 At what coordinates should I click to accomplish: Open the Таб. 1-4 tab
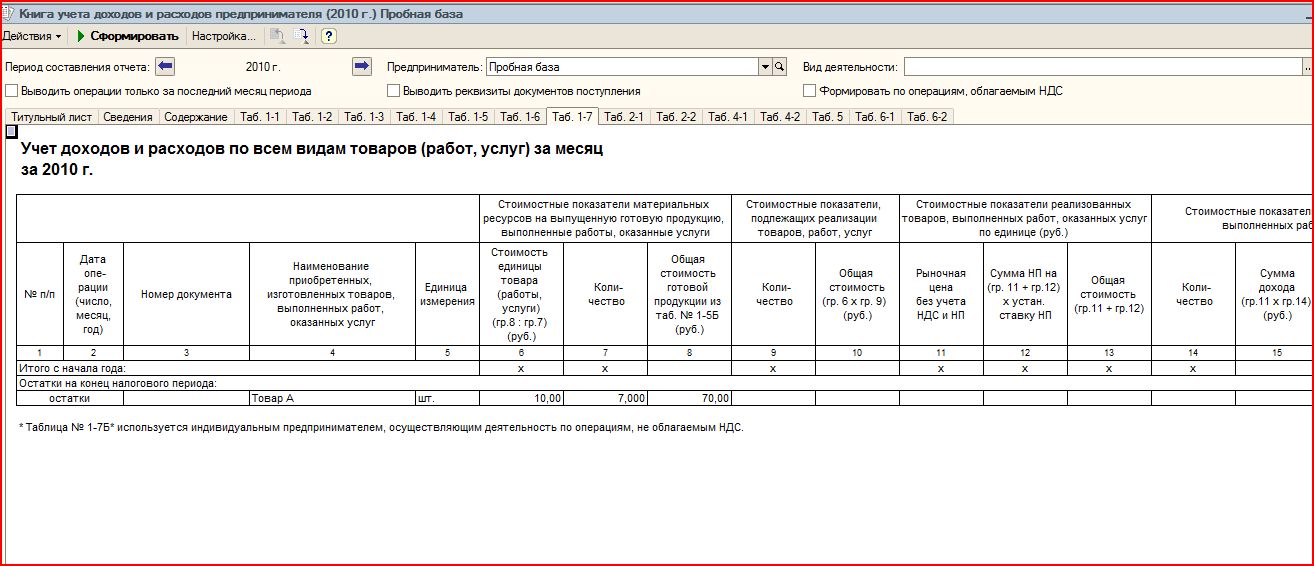(x=416, y=117)
